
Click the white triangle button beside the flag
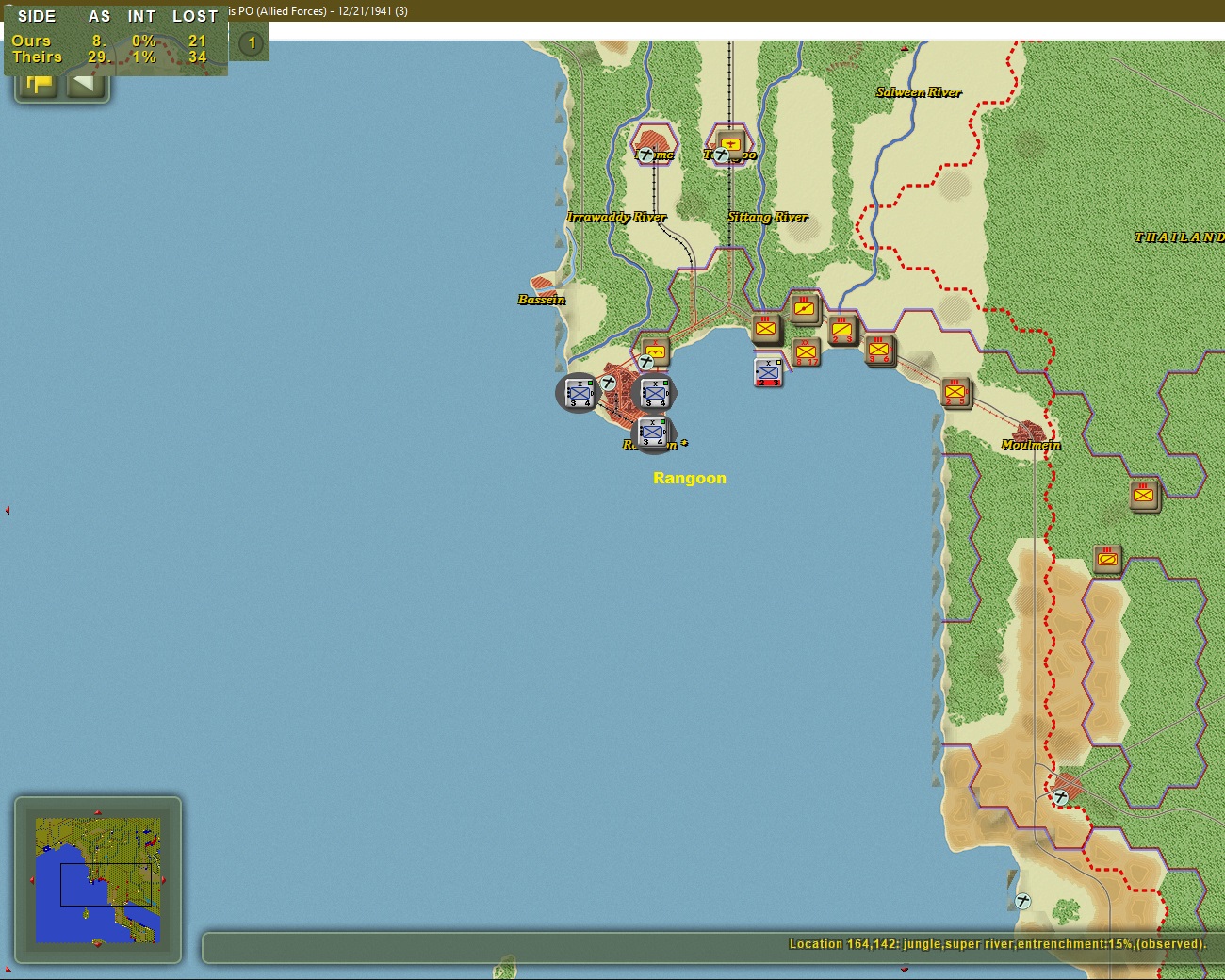(x=86, y=84)
